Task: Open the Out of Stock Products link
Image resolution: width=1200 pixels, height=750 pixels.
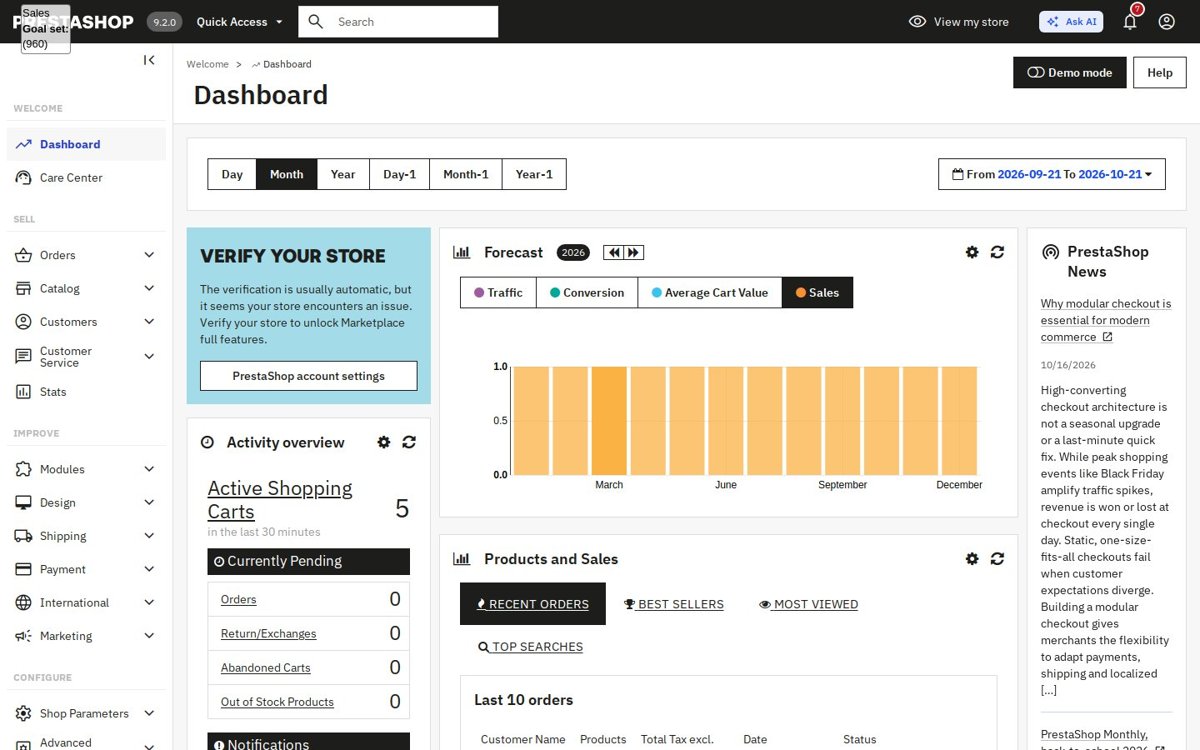Action: [277, 702]
